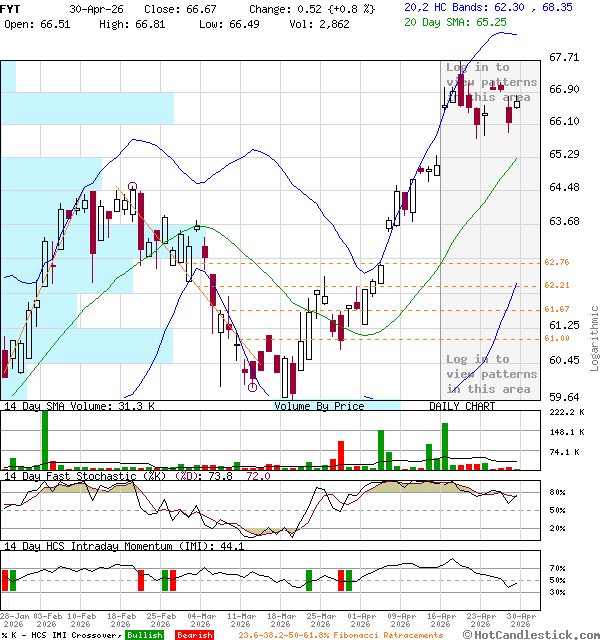Click the 62.76 Fibonacci level label
This screenshot has height=640, width=600.
pos(556,262)
